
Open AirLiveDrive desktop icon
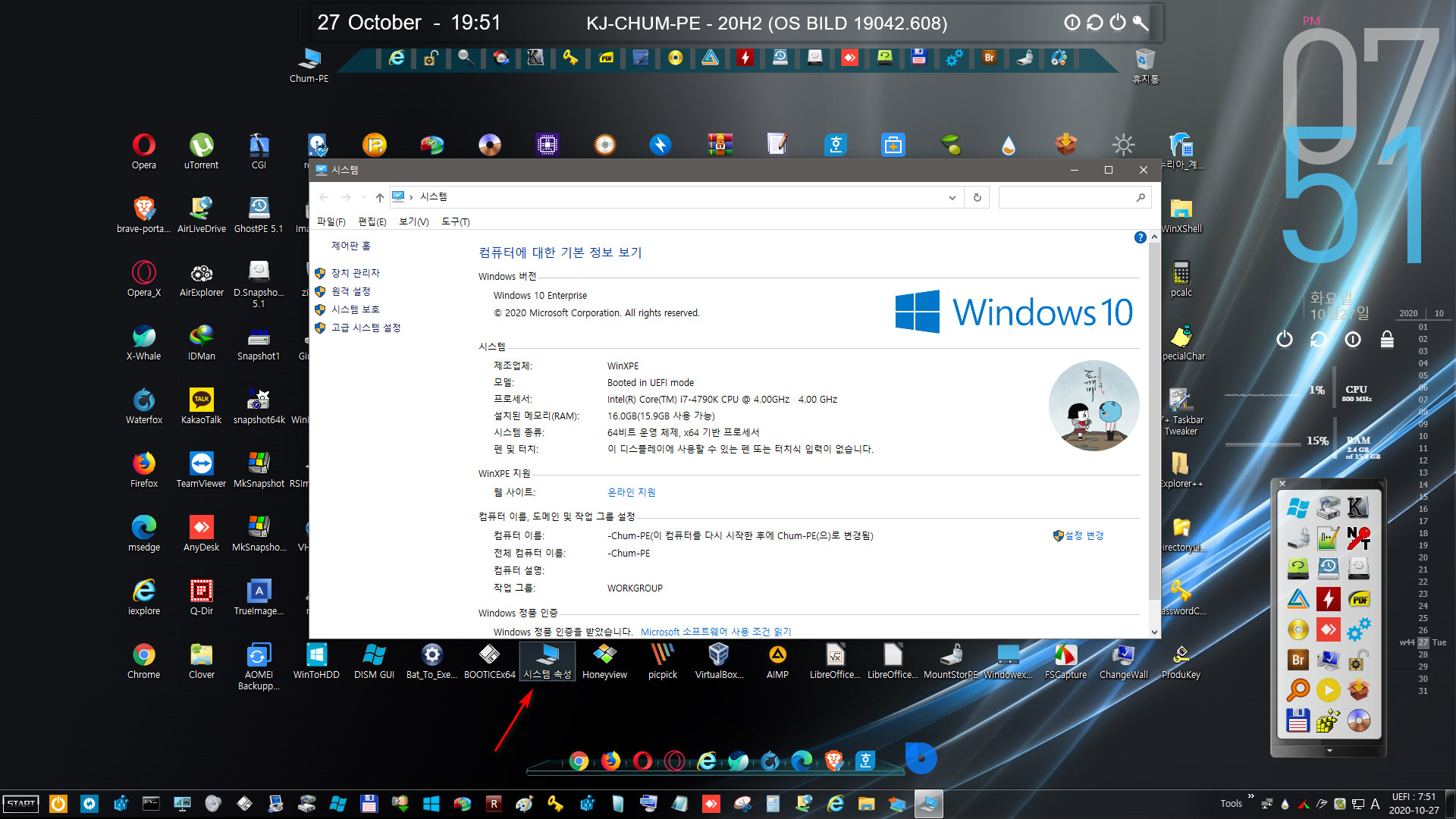point(201,215)
